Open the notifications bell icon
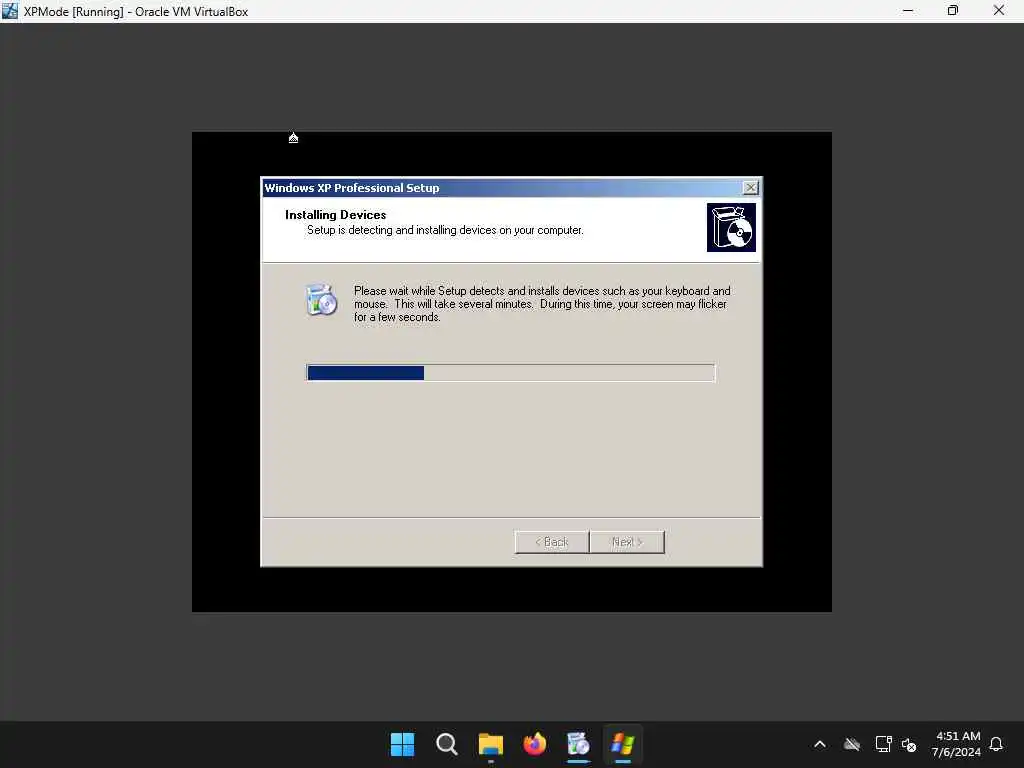The height and width of the screenshot is (768, 1024). [996, 744]
